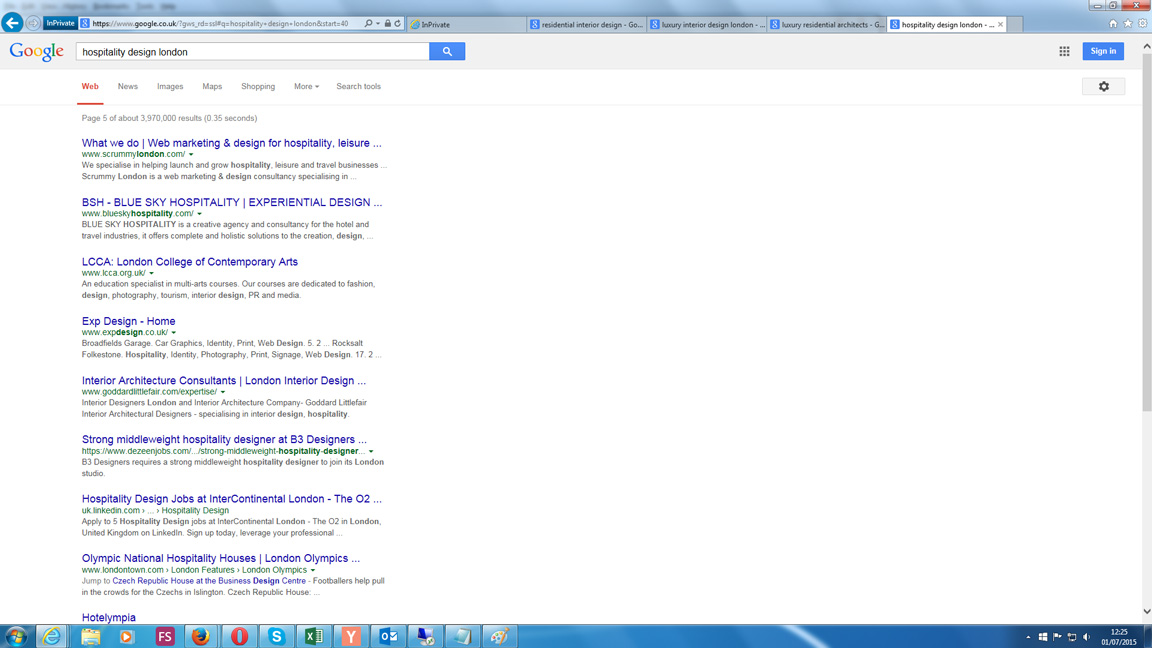Launch Firefox from the taskbar

(x=201, y=636)
